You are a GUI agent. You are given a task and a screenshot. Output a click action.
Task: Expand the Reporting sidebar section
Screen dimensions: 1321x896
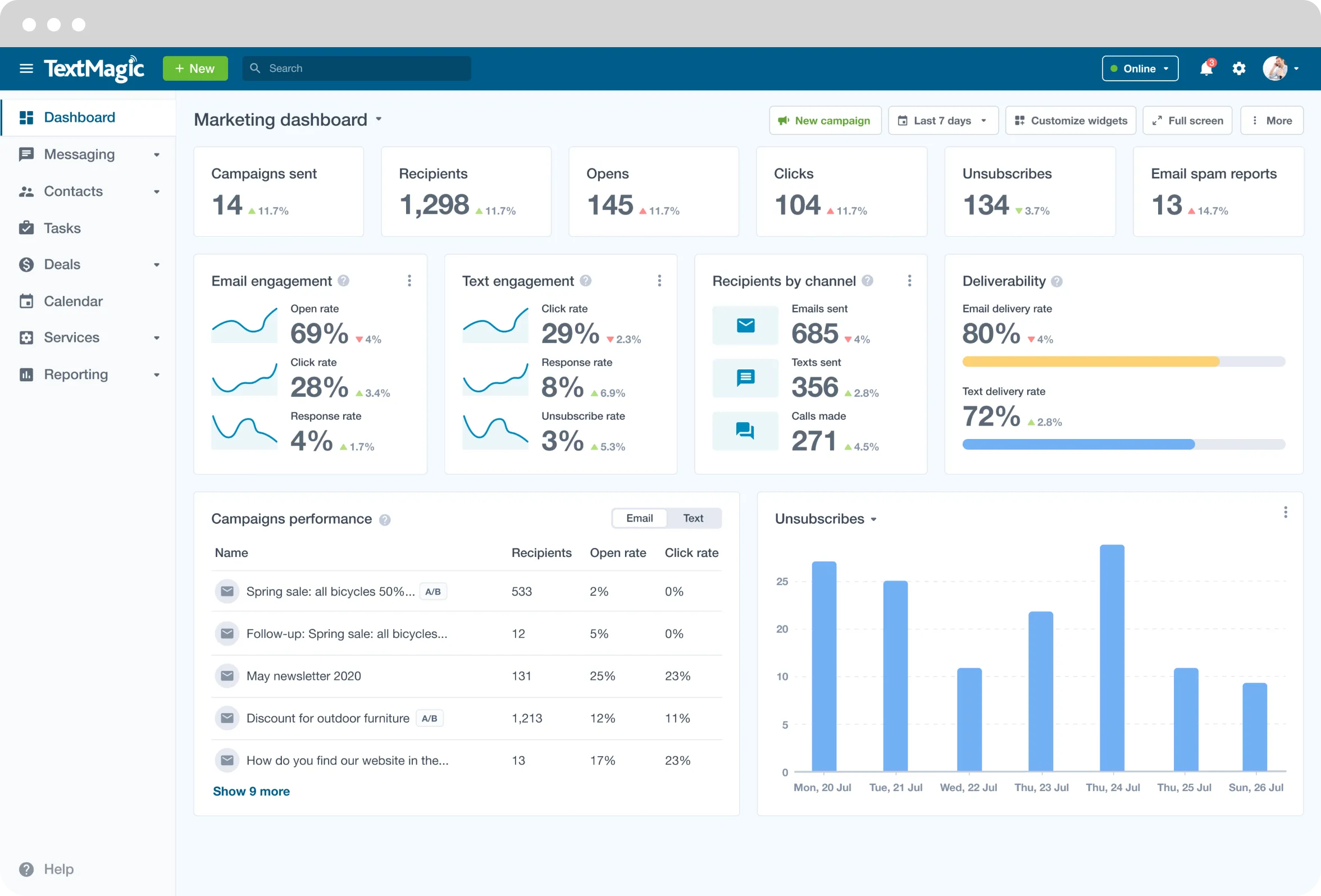click(x=76, y=374)
